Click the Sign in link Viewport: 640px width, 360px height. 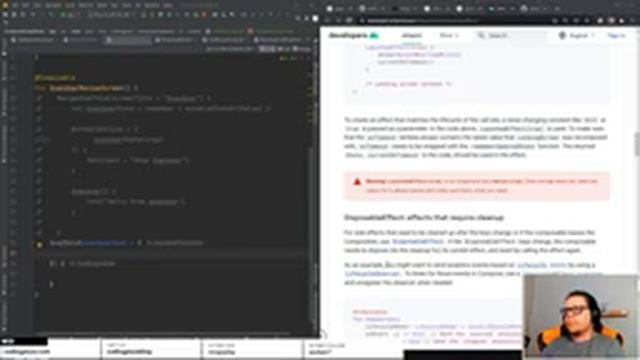[616, 36]
